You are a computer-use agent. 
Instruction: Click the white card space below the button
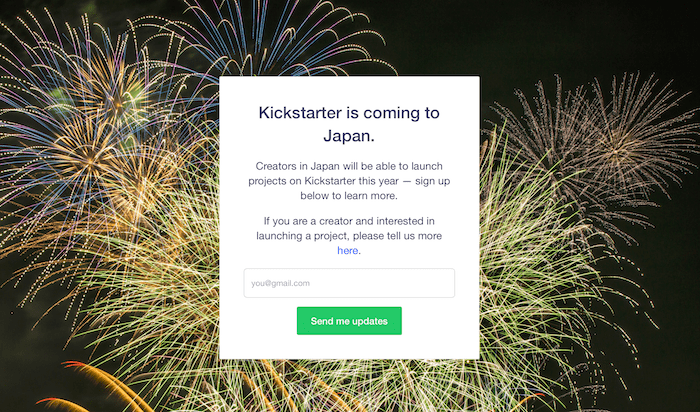point(349,347)
